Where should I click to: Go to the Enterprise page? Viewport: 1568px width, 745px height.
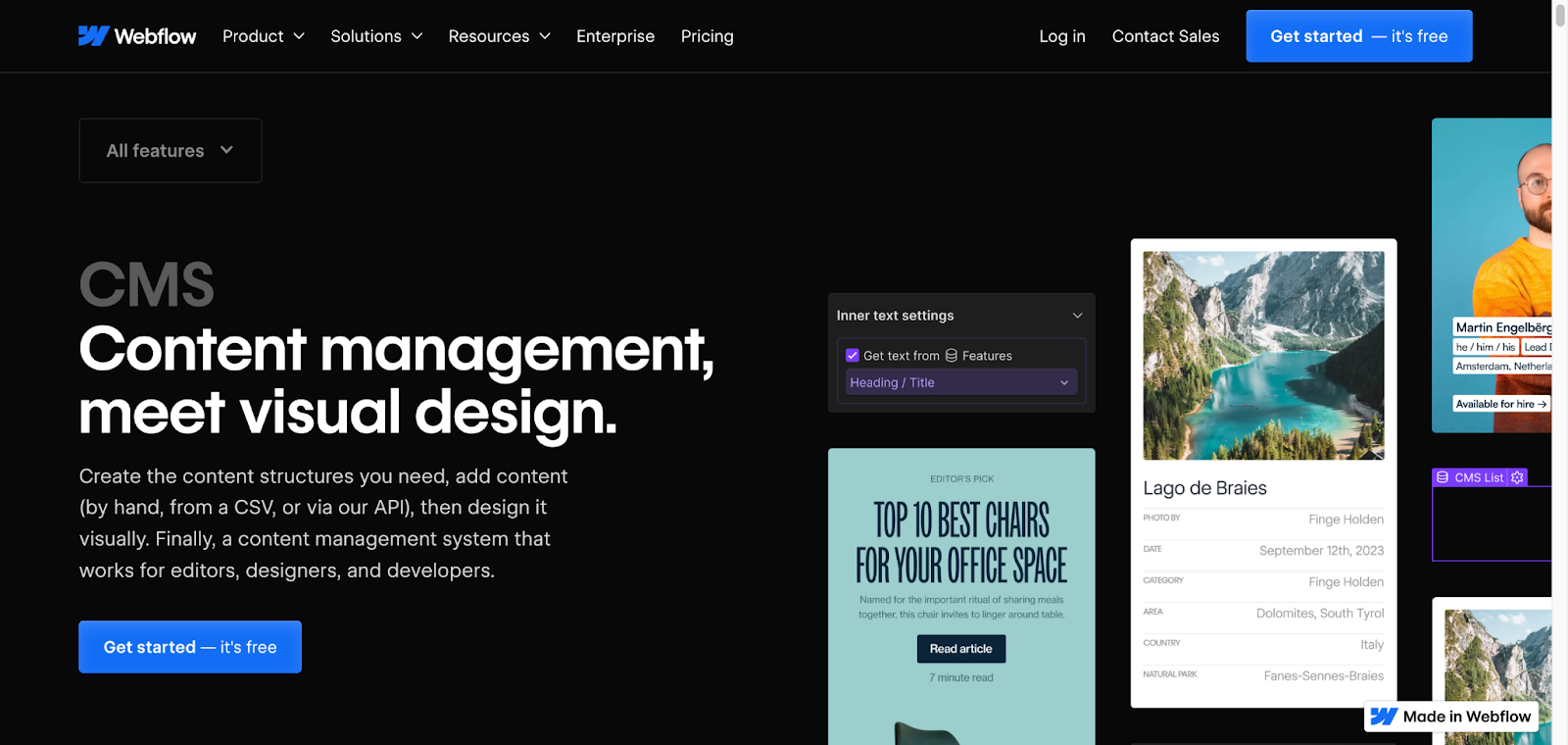[615, 36]
